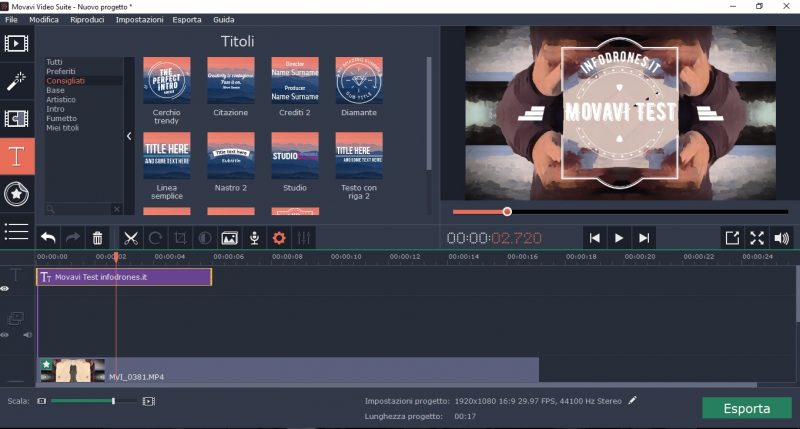Open the Esporta menu
This screenshot has height=429, width=800.
[187, 19]
